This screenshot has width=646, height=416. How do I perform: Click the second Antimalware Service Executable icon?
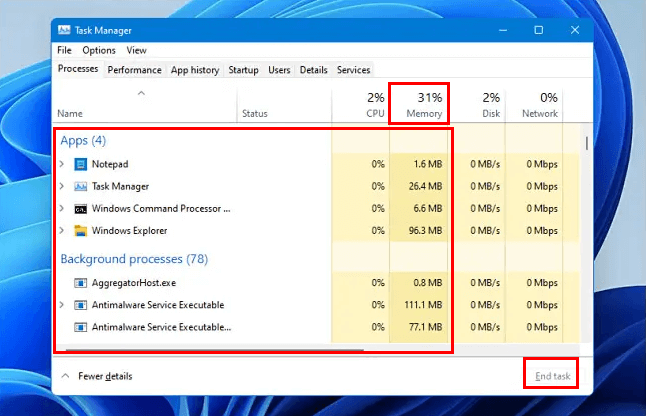pyautogui.click(x=81, y=327)
